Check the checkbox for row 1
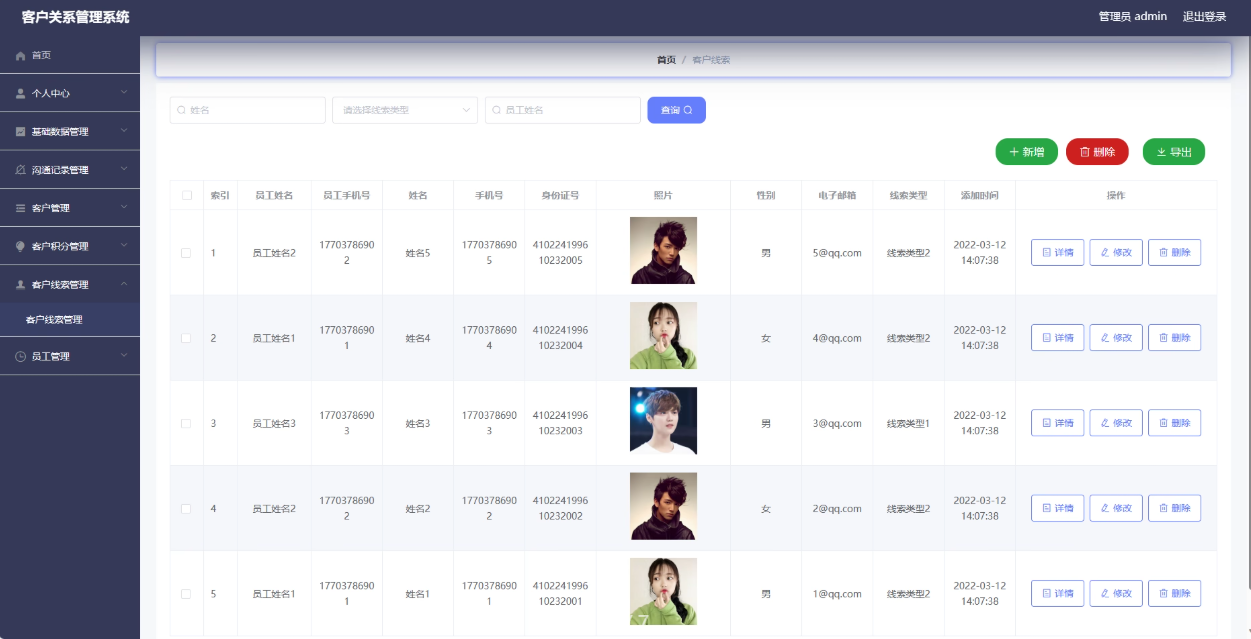This screenshot has width=1251, height=639. click(186, 253)
